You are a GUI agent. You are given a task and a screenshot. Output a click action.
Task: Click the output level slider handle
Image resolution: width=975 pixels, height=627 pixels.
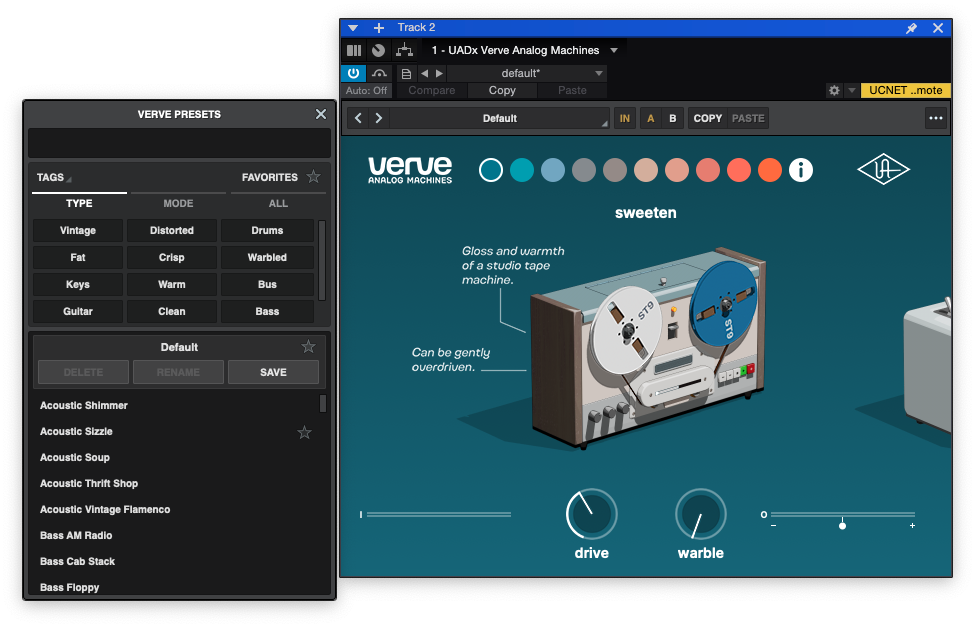click(x=842, y=526)
